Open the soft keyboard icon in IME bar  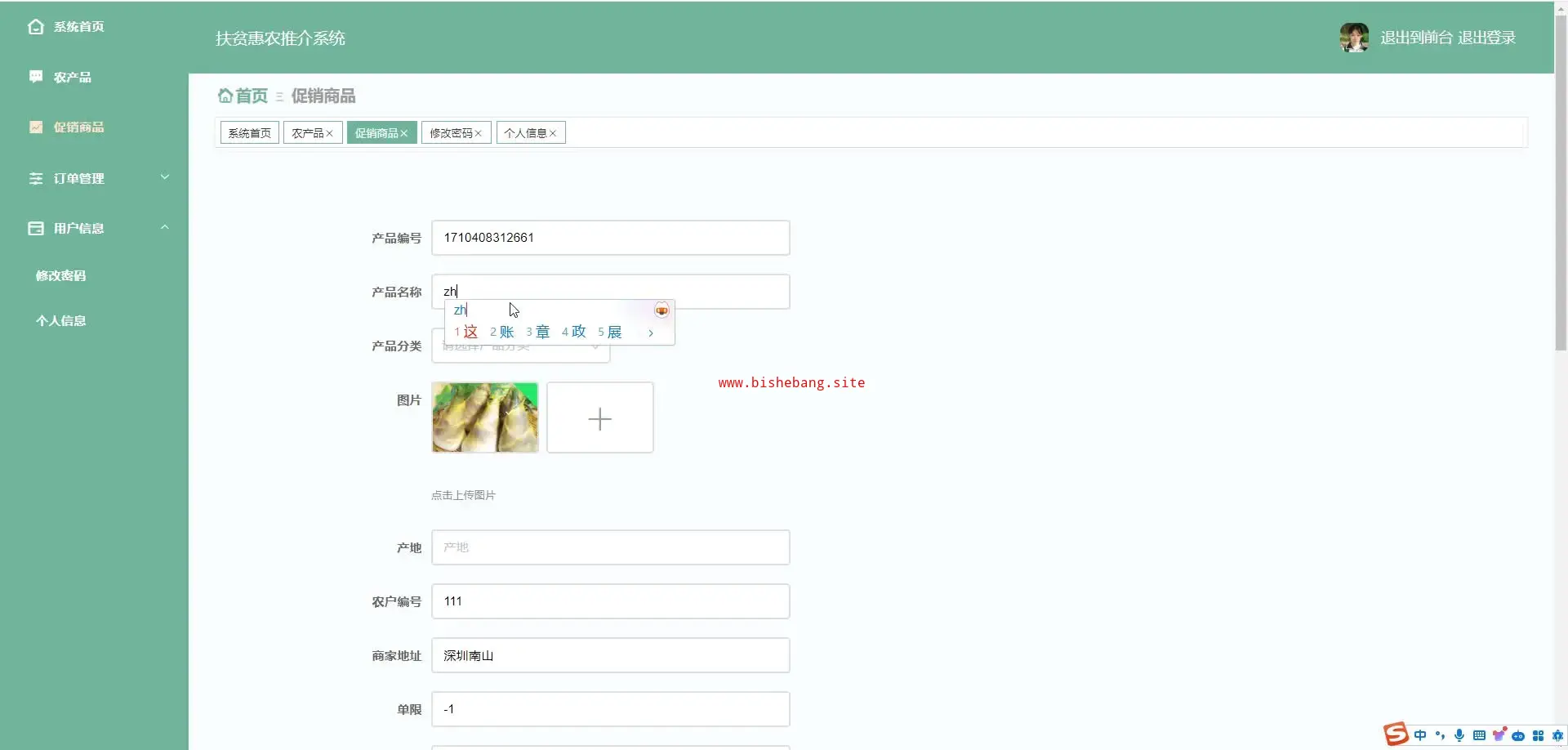1479,735
